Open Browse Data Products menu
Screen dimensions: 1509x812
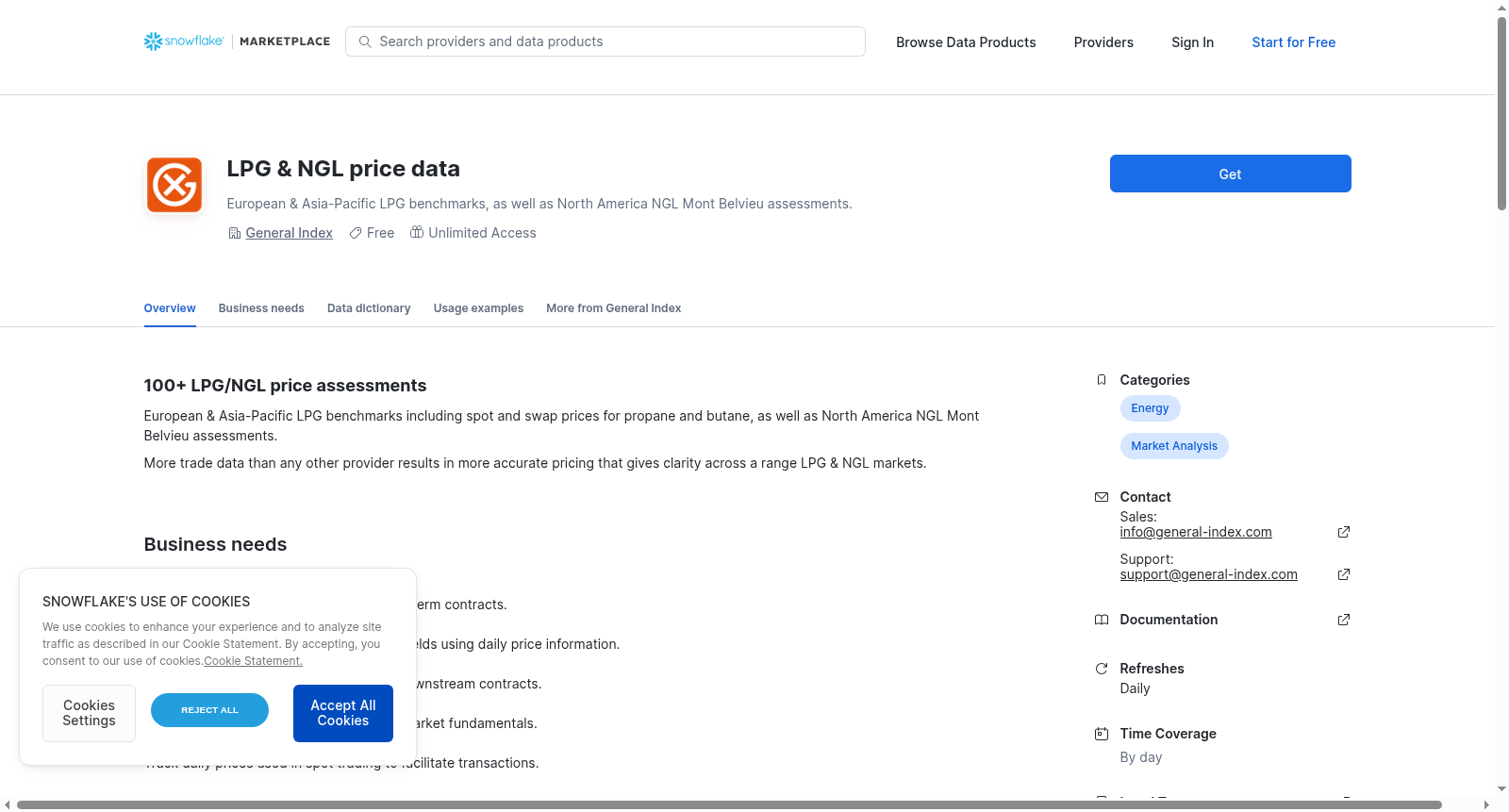tap(966, 42)
